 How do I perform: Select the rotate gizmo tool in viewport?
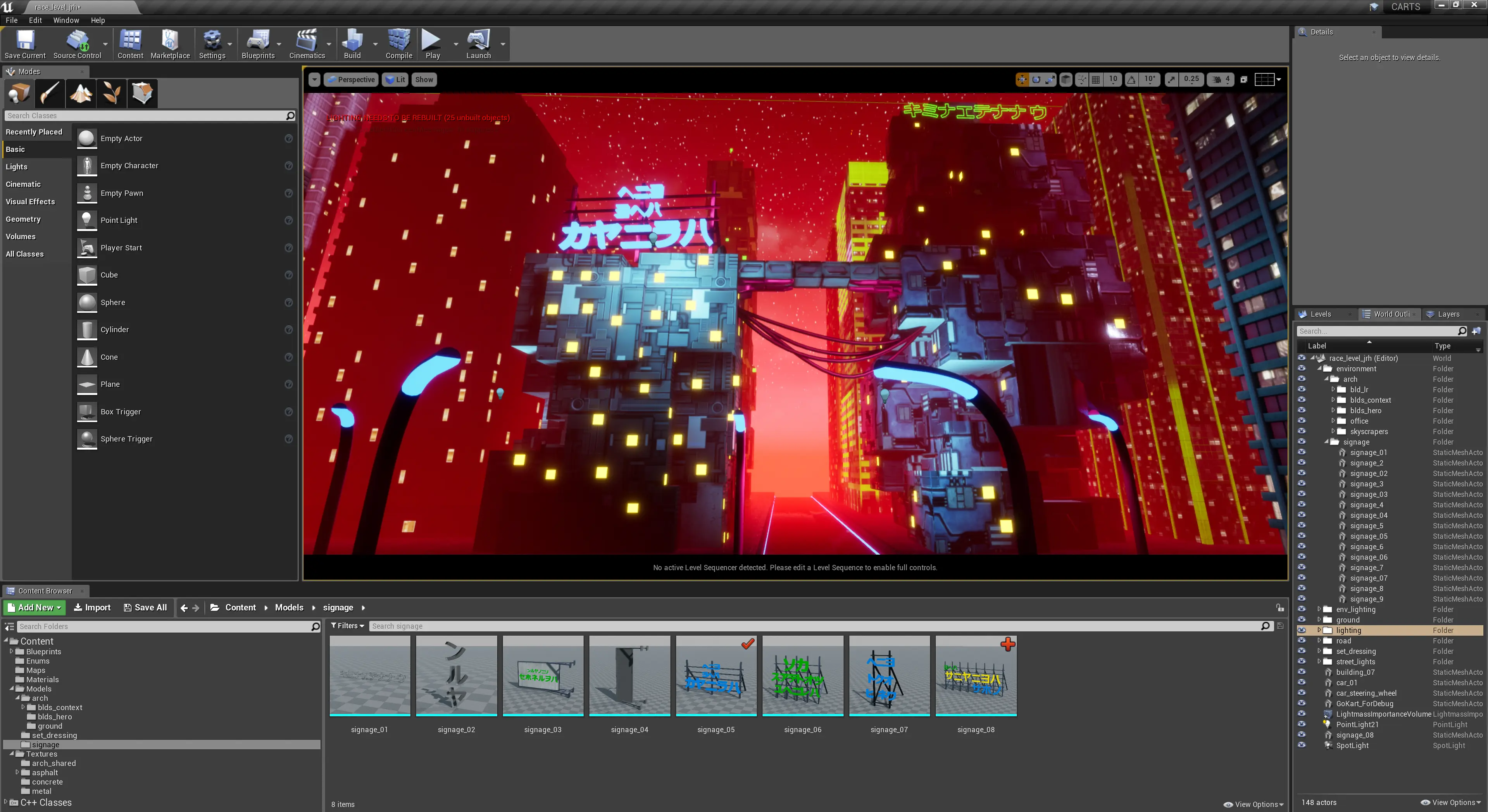tap(1036, 80)
